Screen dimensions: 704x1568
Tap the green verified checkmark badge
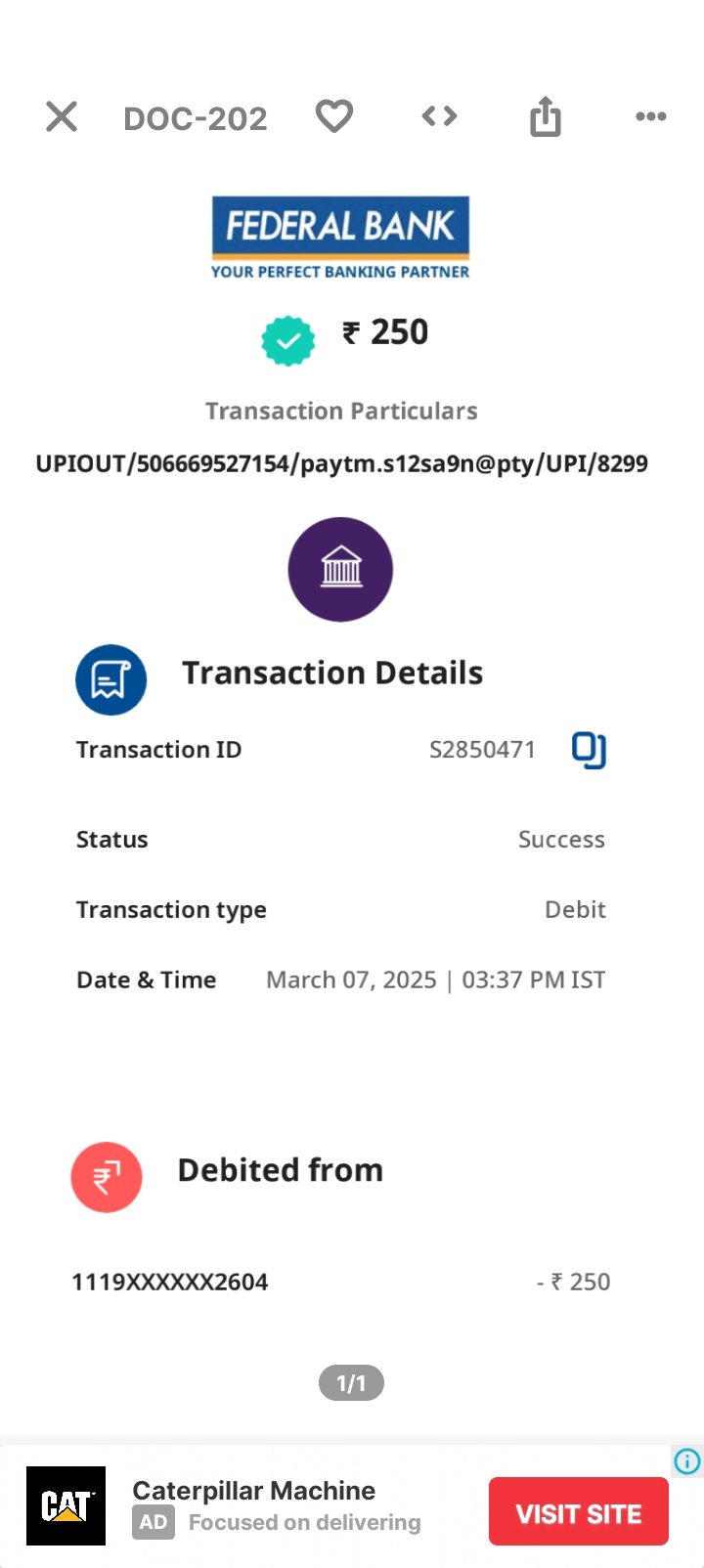(x=288, y=341)
